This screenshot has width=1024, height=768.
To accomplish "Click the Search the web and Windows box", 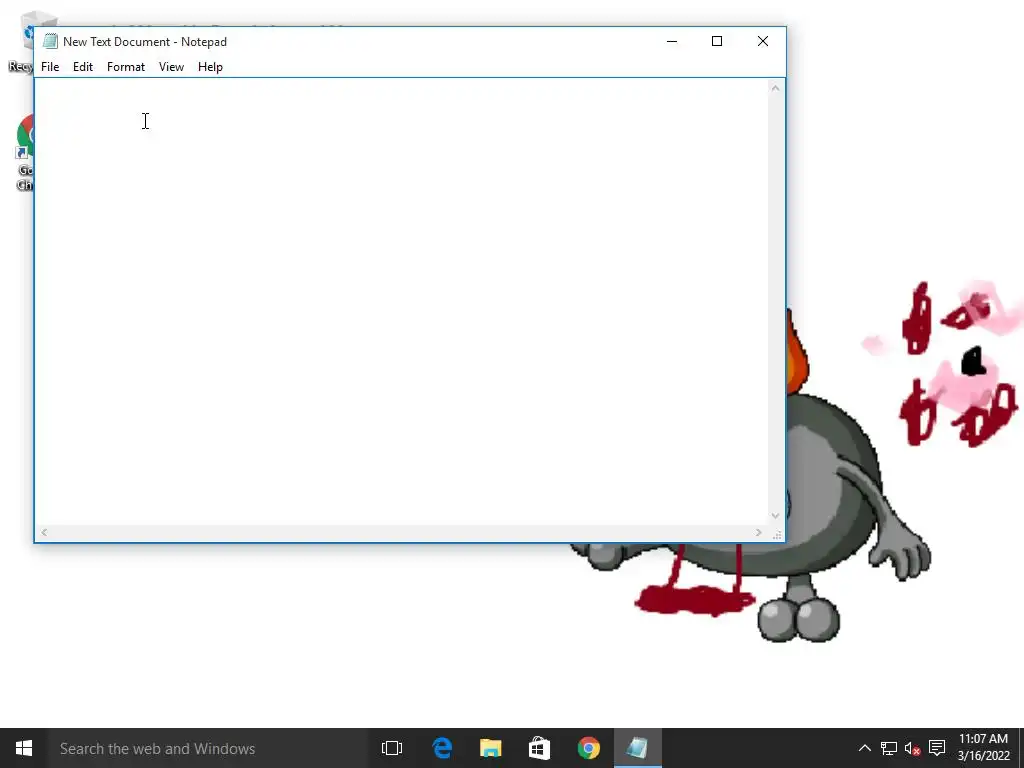I will (x=208, y=748).
